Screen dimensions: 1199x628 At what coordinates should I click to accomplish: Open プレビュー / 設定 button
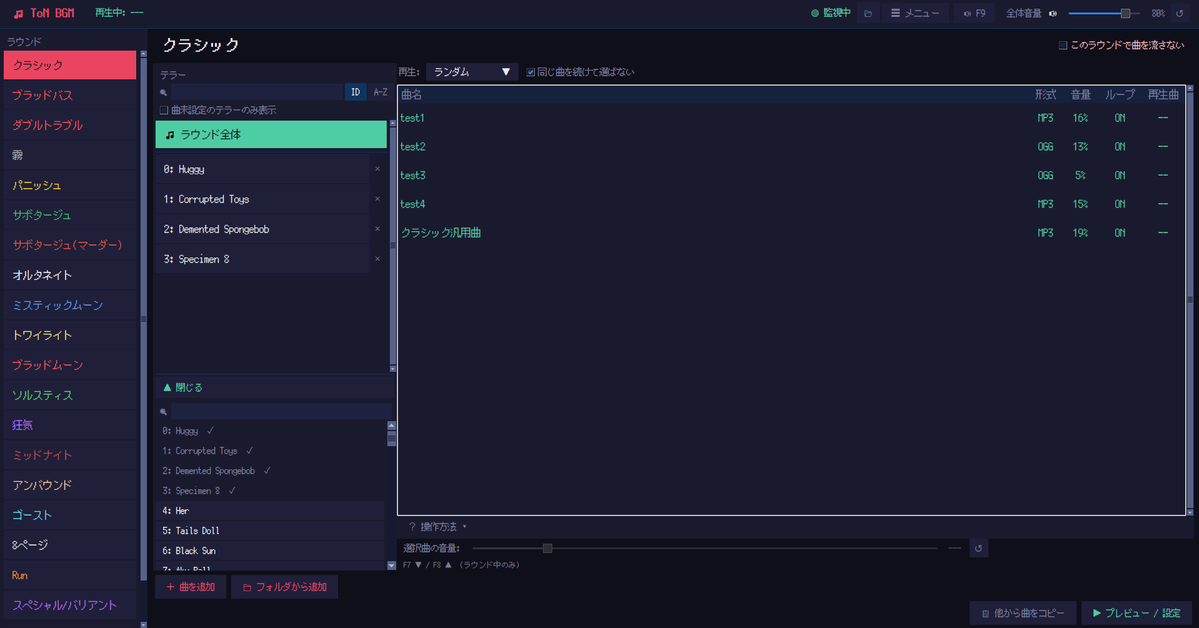(x=1136, y=613)
